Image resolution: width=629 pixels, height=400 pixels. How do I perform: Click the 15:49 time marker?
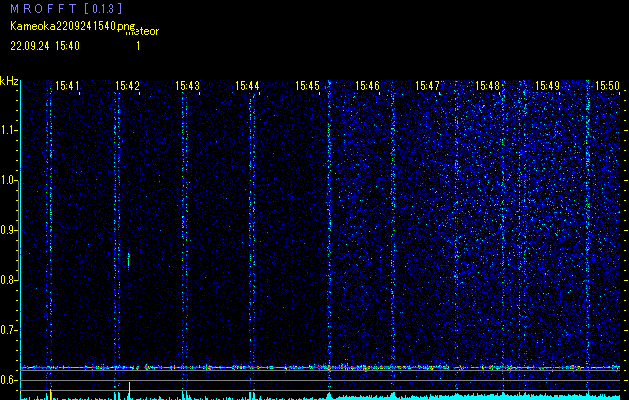coord(547,85)
